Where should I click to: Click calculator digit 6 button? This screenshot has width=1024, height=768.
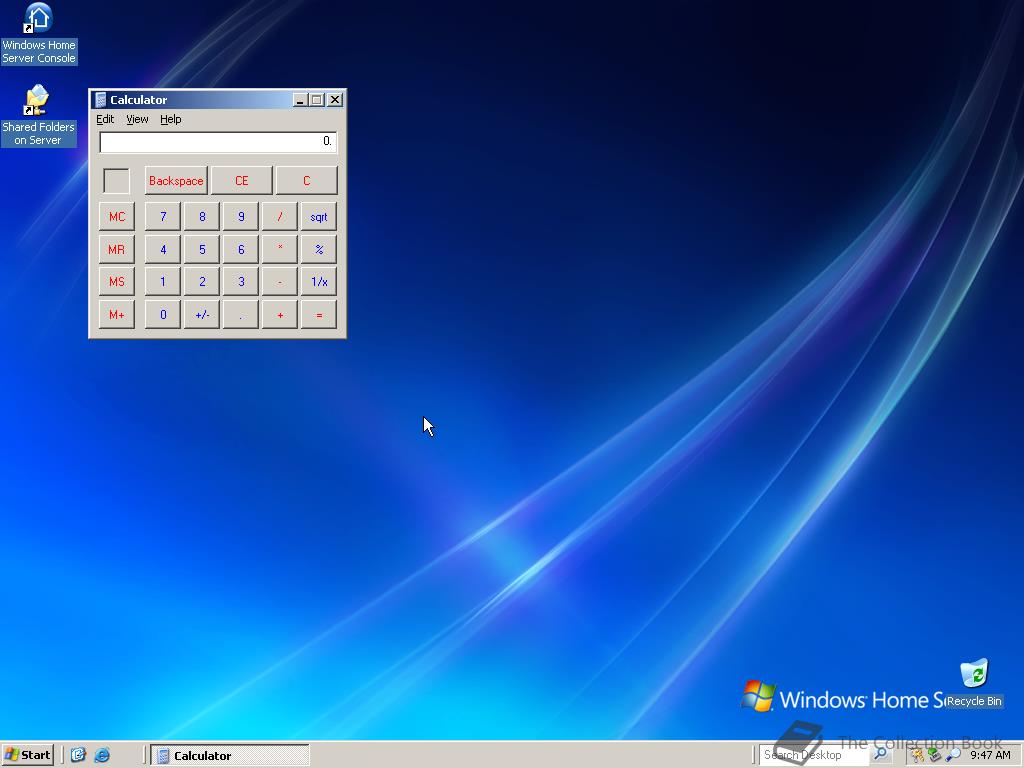tap(241, 249)
